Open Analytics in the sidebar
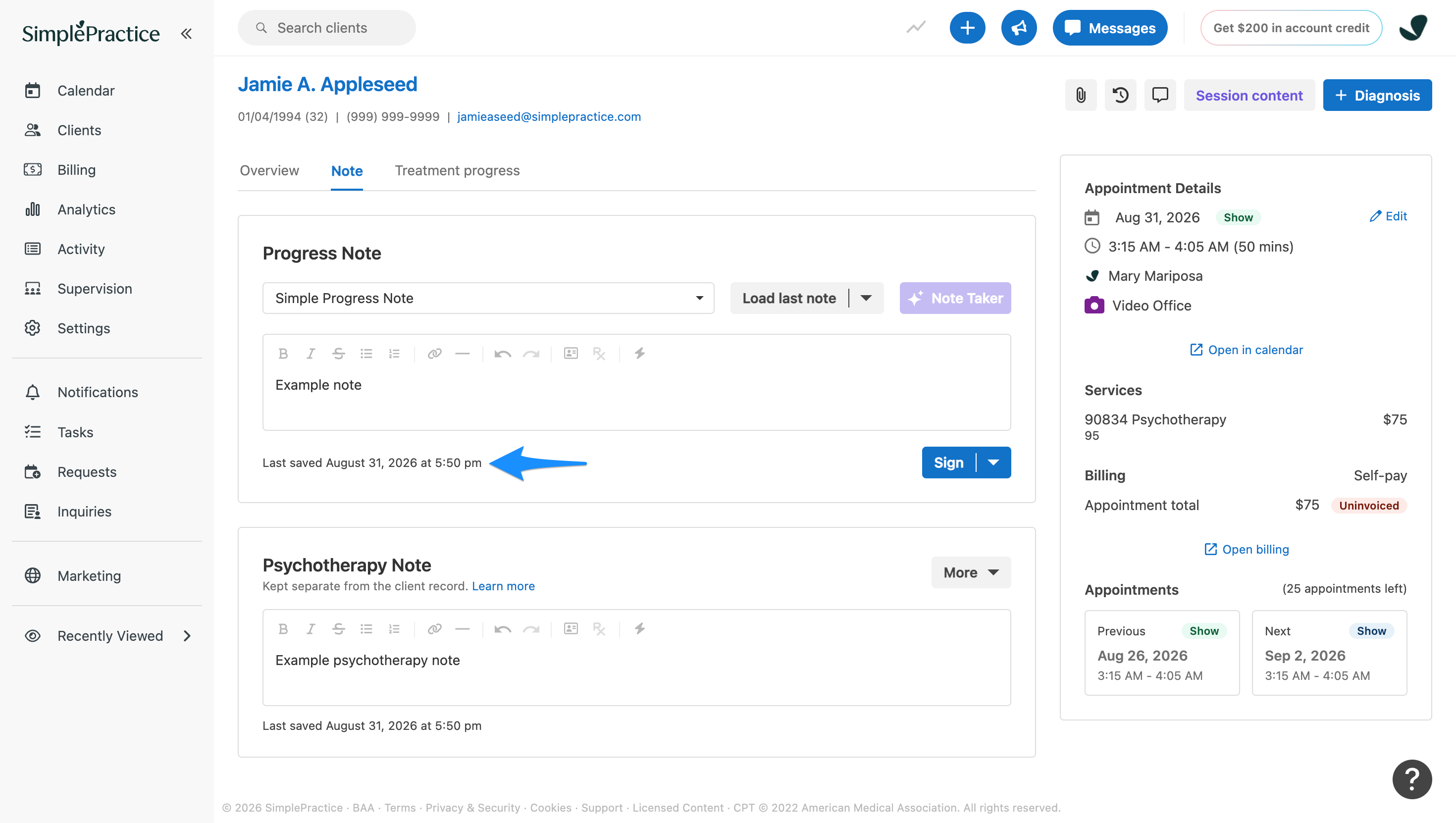1456x823 pixels. (x=86, y=209)
